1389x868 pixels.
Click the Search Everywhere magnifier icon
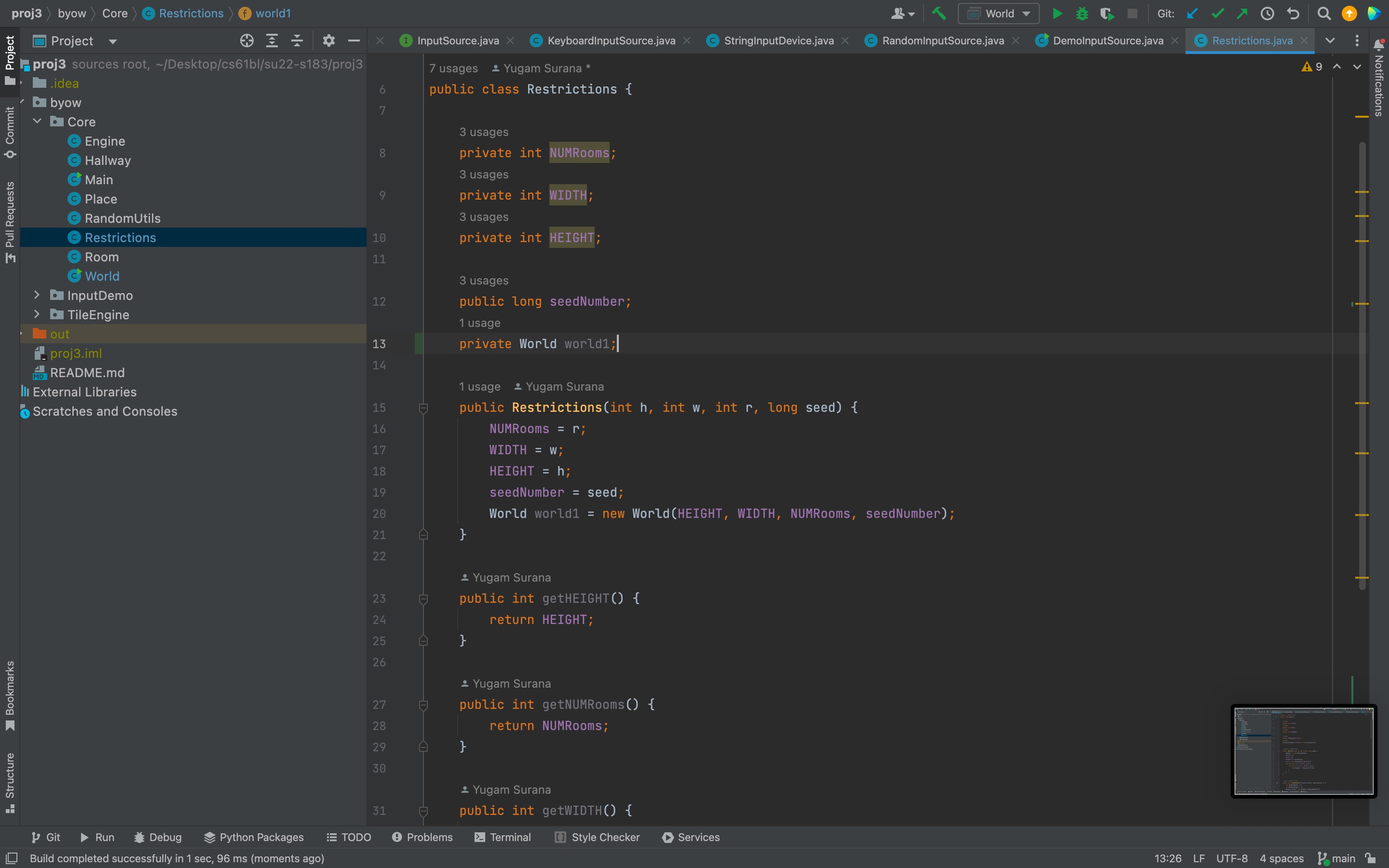(x=1323, y=14)
